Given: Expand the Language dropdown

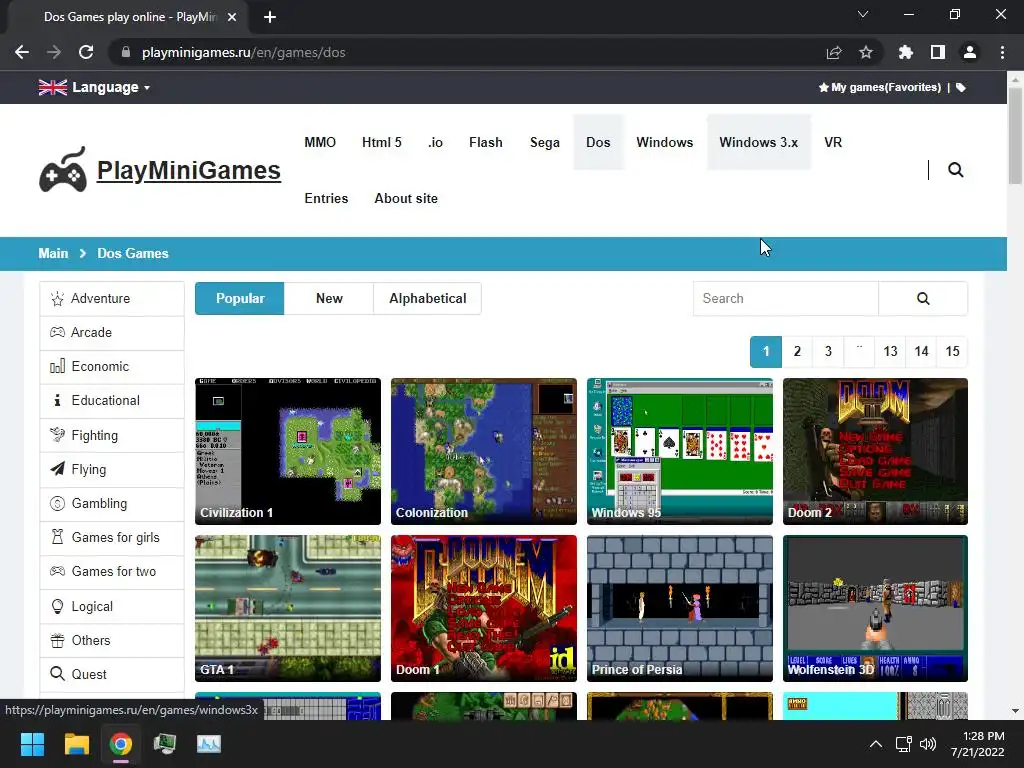Looking at the screenshot, I should pos(111,88).
